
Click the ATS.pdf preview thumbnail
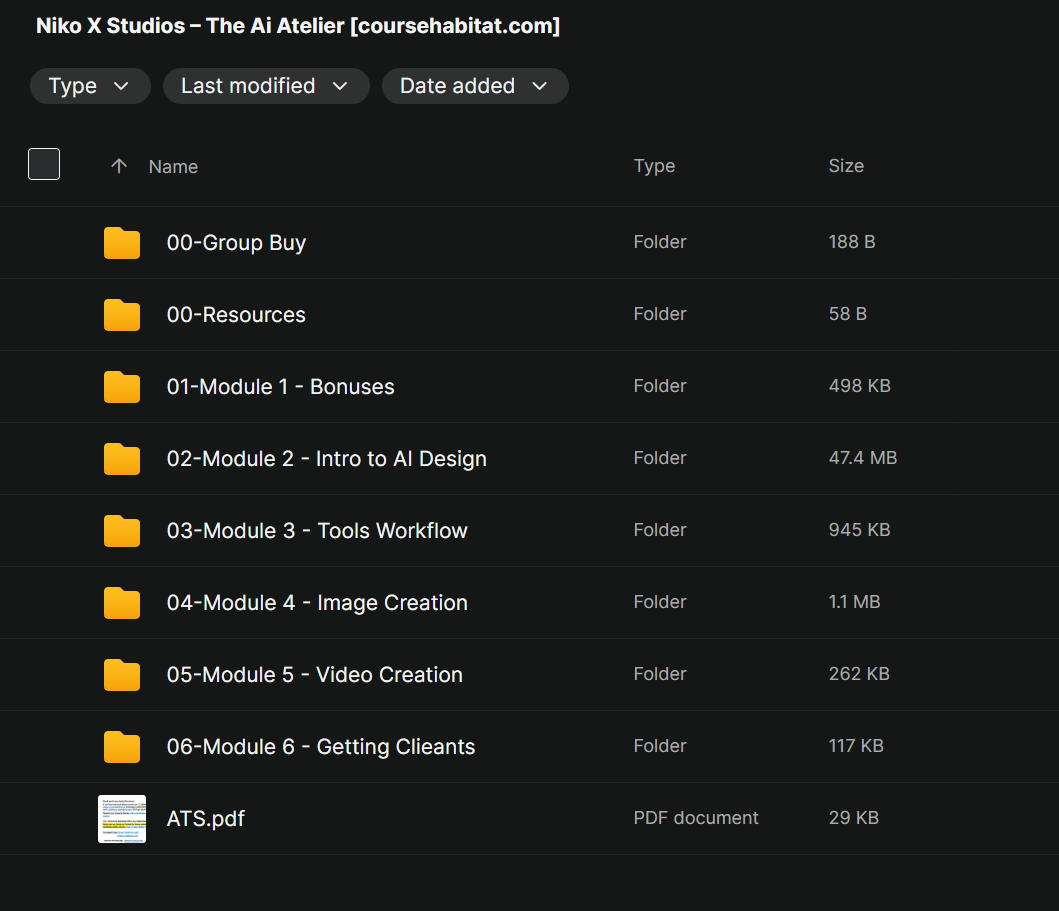122,819
